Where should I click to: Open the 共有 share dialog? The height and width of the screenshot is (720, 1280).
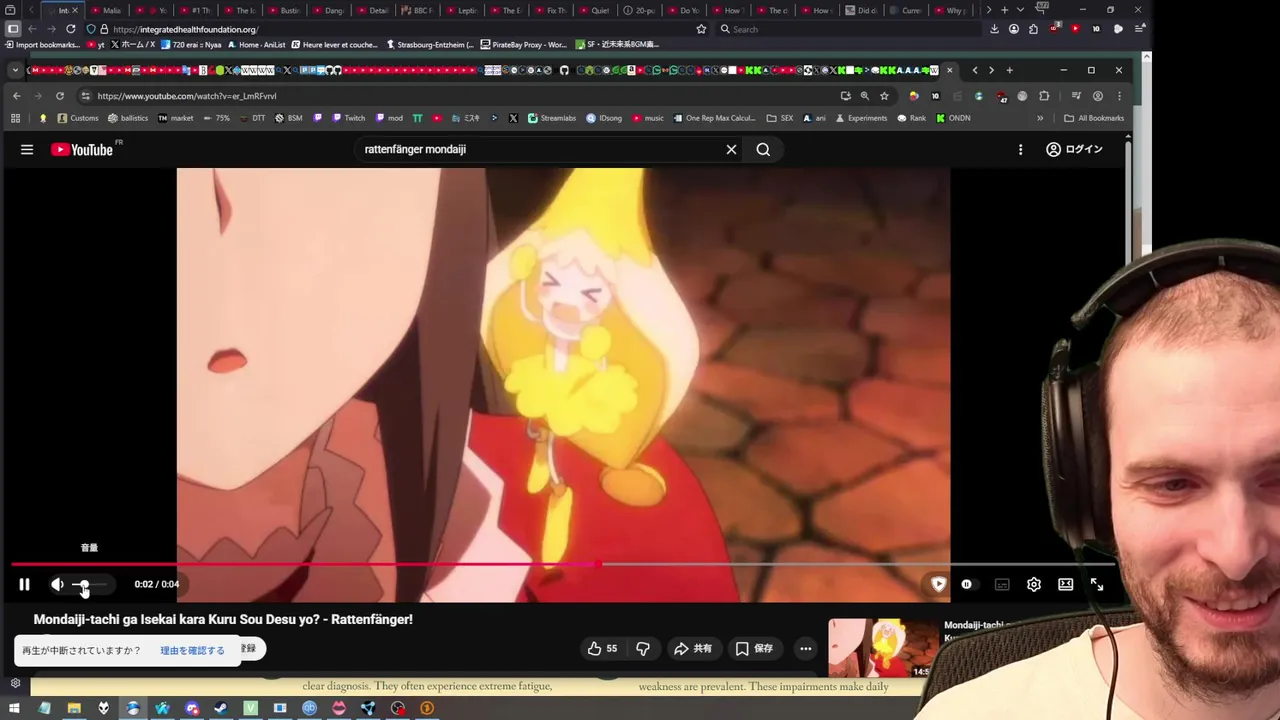pos(693,648)
